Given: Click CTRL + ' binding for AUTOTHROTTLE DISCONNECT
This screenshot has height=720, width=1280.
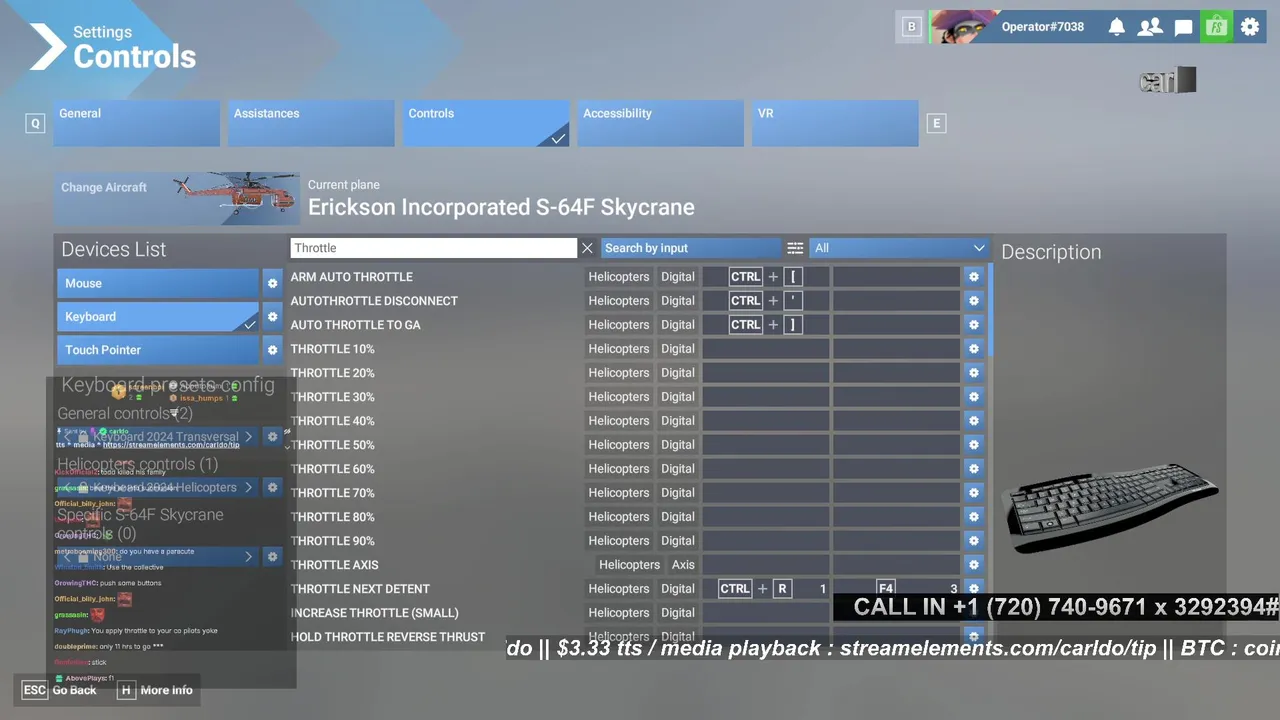Looking at the screenshot, I should [x=765, y=301].
